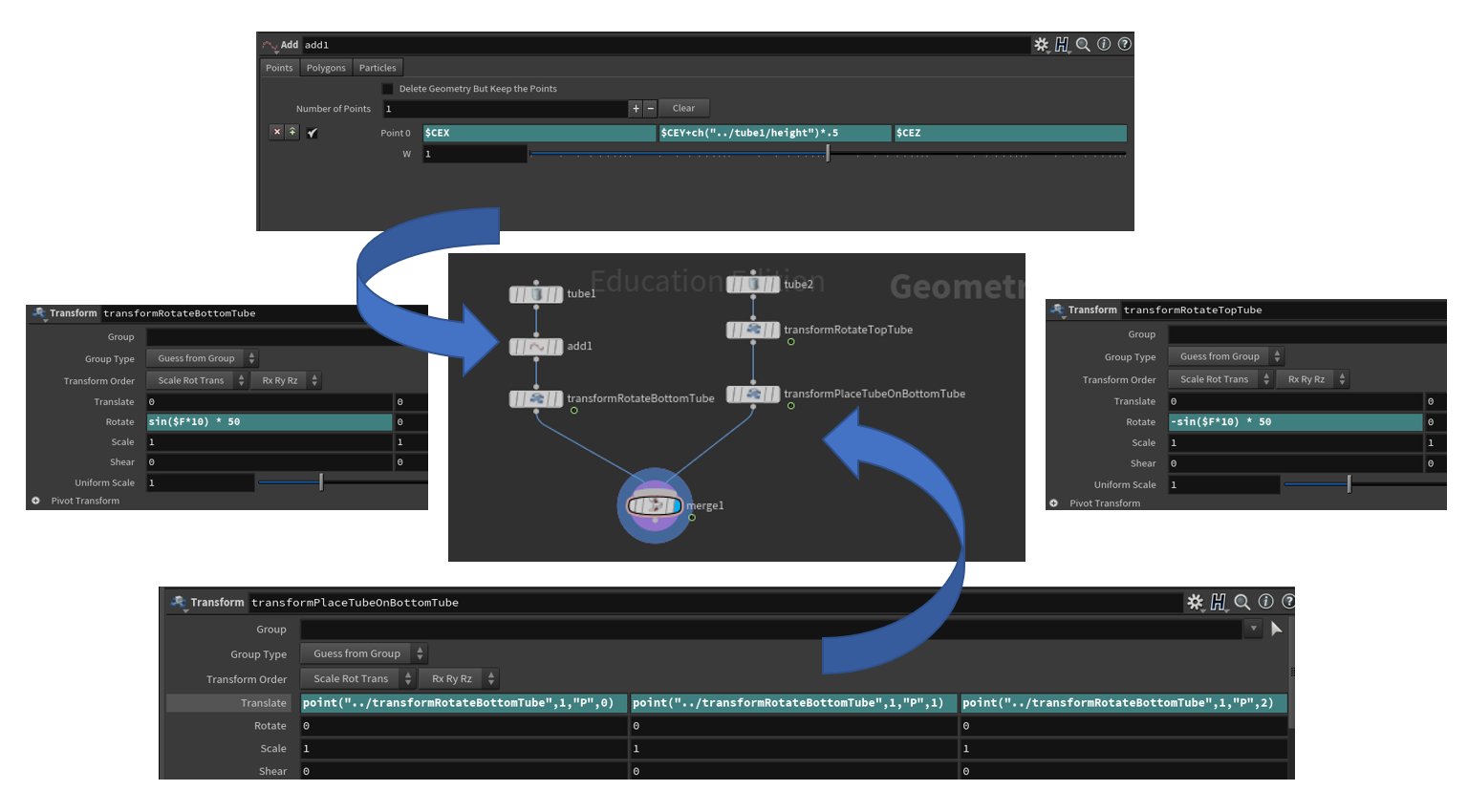The height and width of the screenshot is (812, 1468).
Task: Click the W slider handle in add1
Action: (828, 154)
